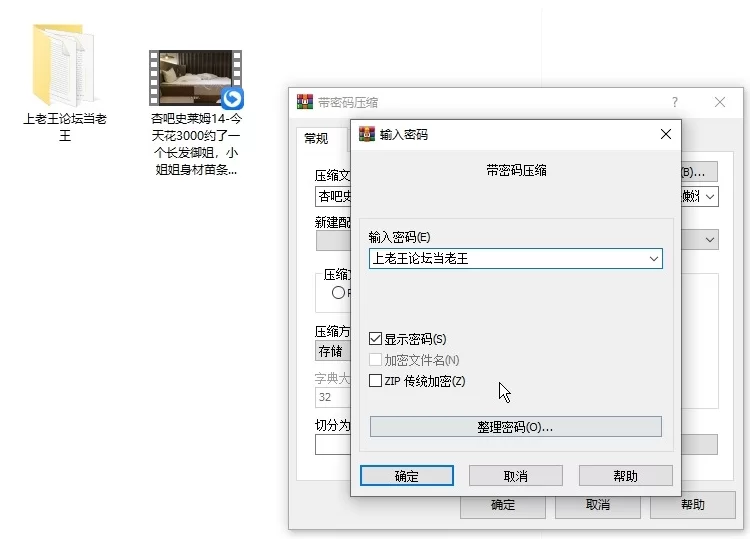Click WinRAR icon in 输入密码 title bar
This screenshot has height=539, width=750.
coord(367,134)
